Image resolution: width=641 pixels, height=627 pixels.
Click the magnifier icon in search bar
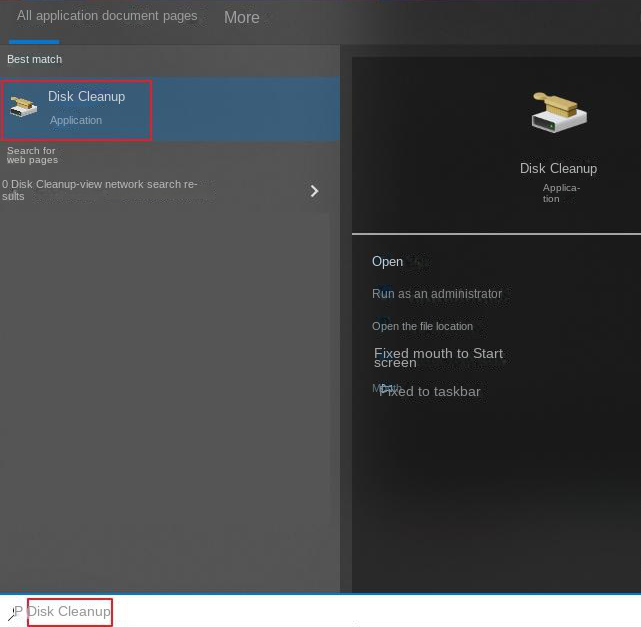[x=14, y=613]
